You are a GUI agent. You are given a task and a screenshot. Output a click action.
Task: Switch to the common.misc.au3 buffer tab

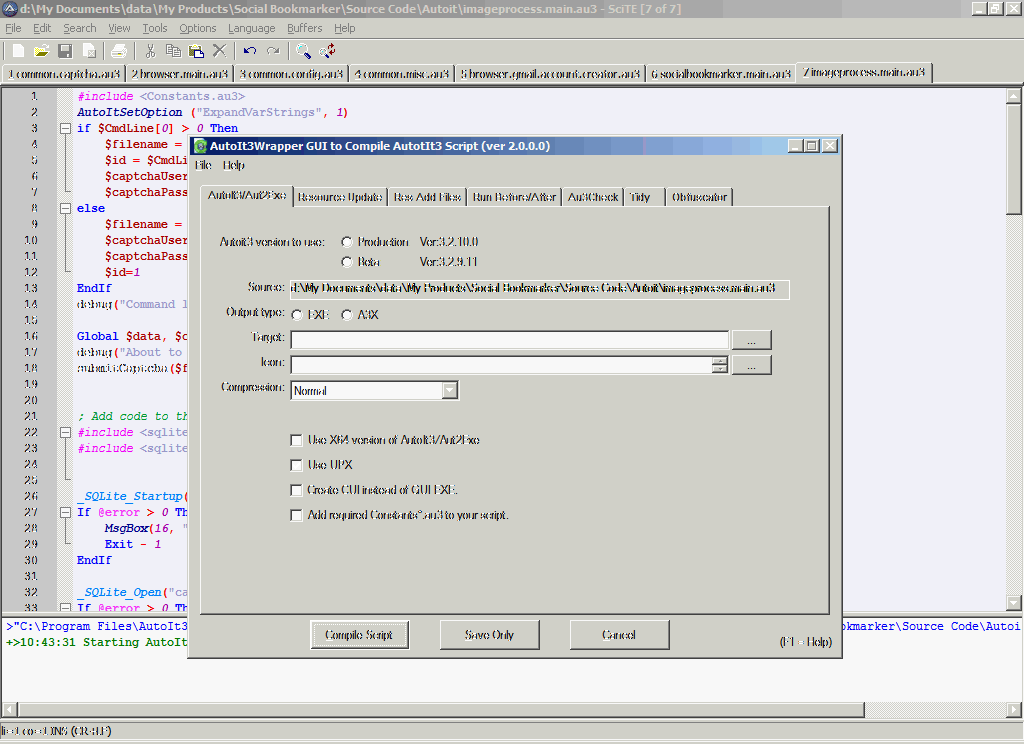402,74
